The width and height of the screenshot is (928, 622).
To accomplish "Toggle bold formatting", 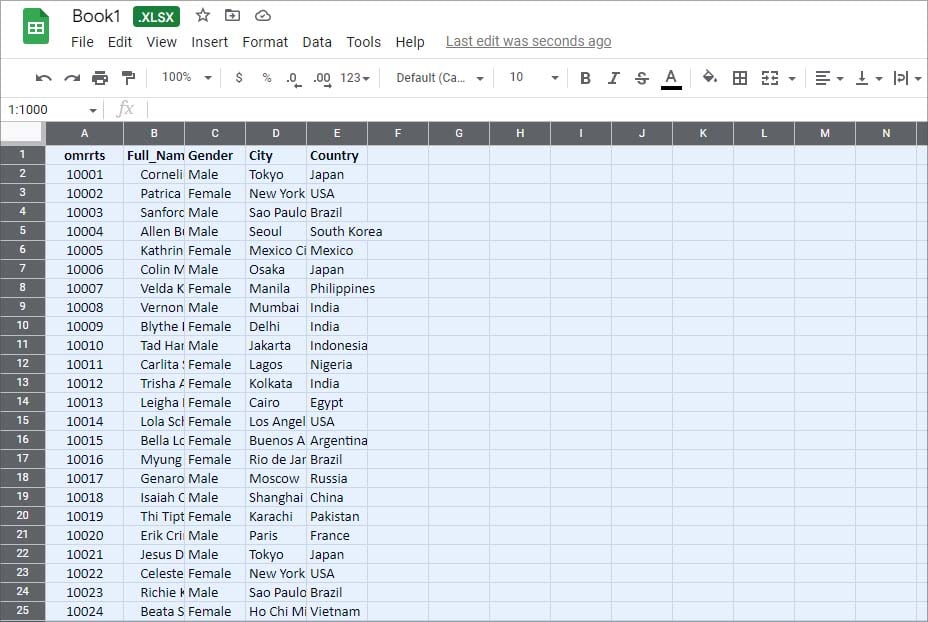I will pos(585,78).
